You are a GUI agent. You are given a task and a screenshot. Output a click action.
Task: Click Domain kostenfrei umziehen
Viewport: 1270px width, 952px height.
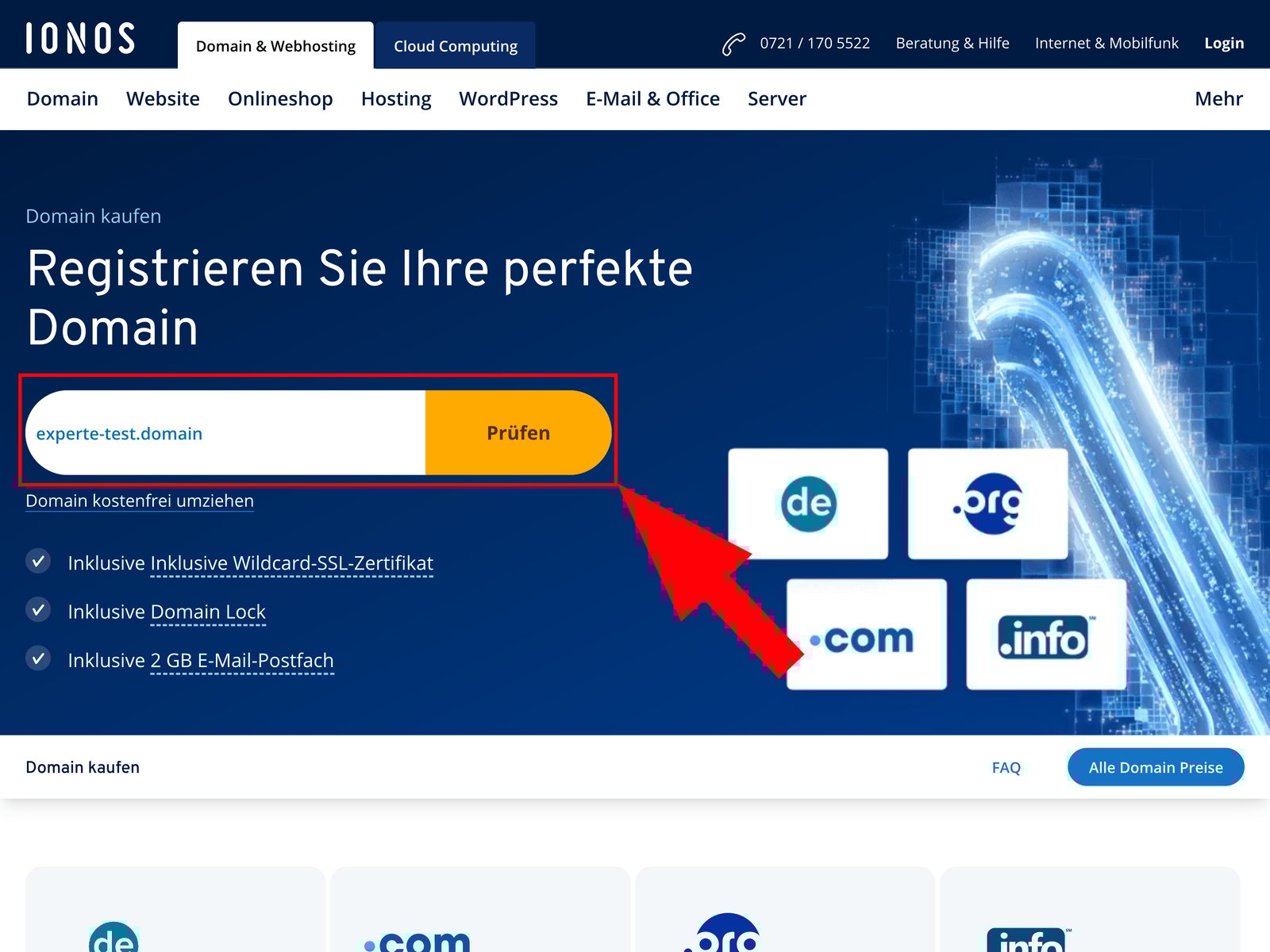pyautogui.click(x=140, y=500)
